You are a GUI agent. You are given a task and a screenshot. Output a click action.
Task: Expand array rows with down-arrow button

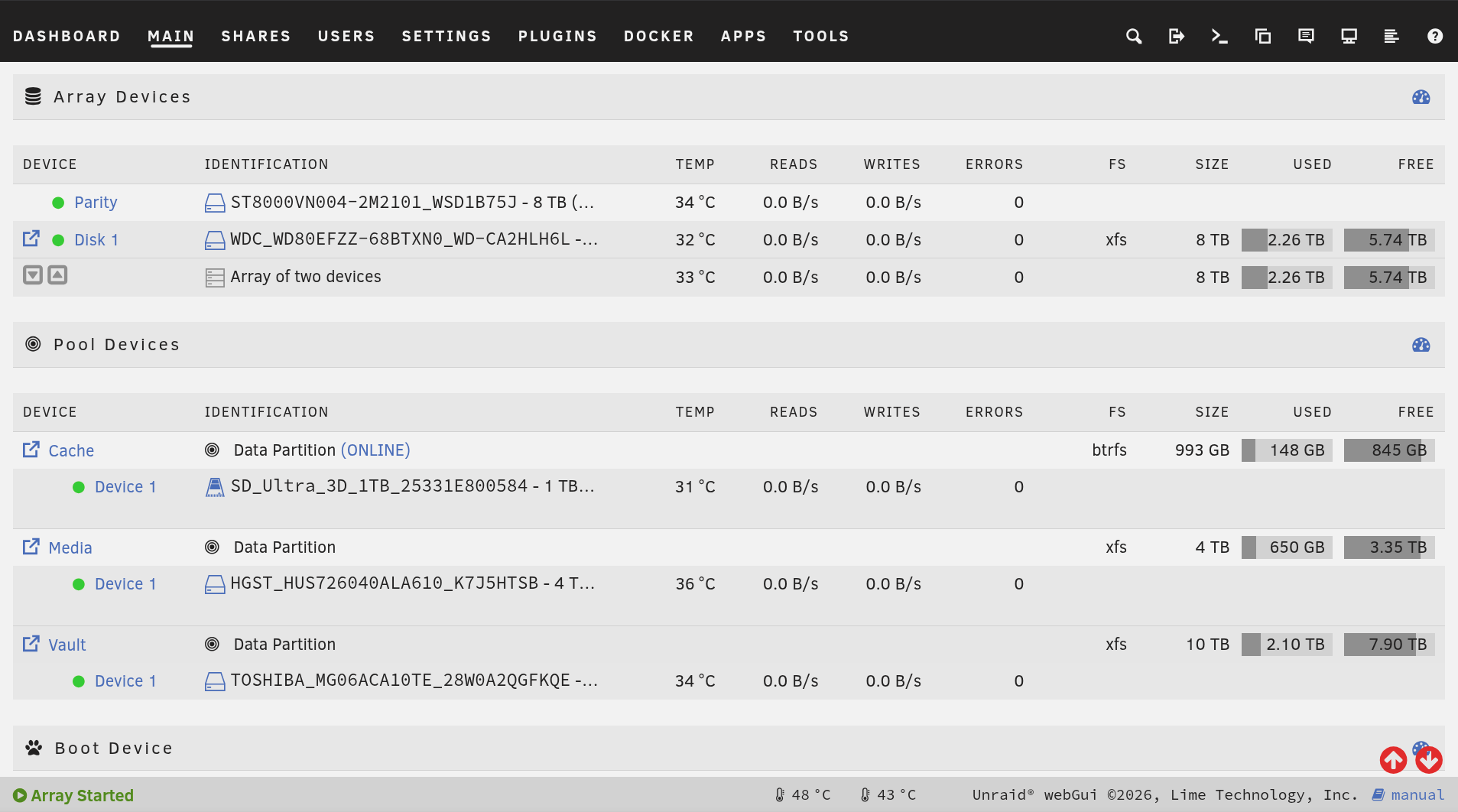[x=33, y=275]
